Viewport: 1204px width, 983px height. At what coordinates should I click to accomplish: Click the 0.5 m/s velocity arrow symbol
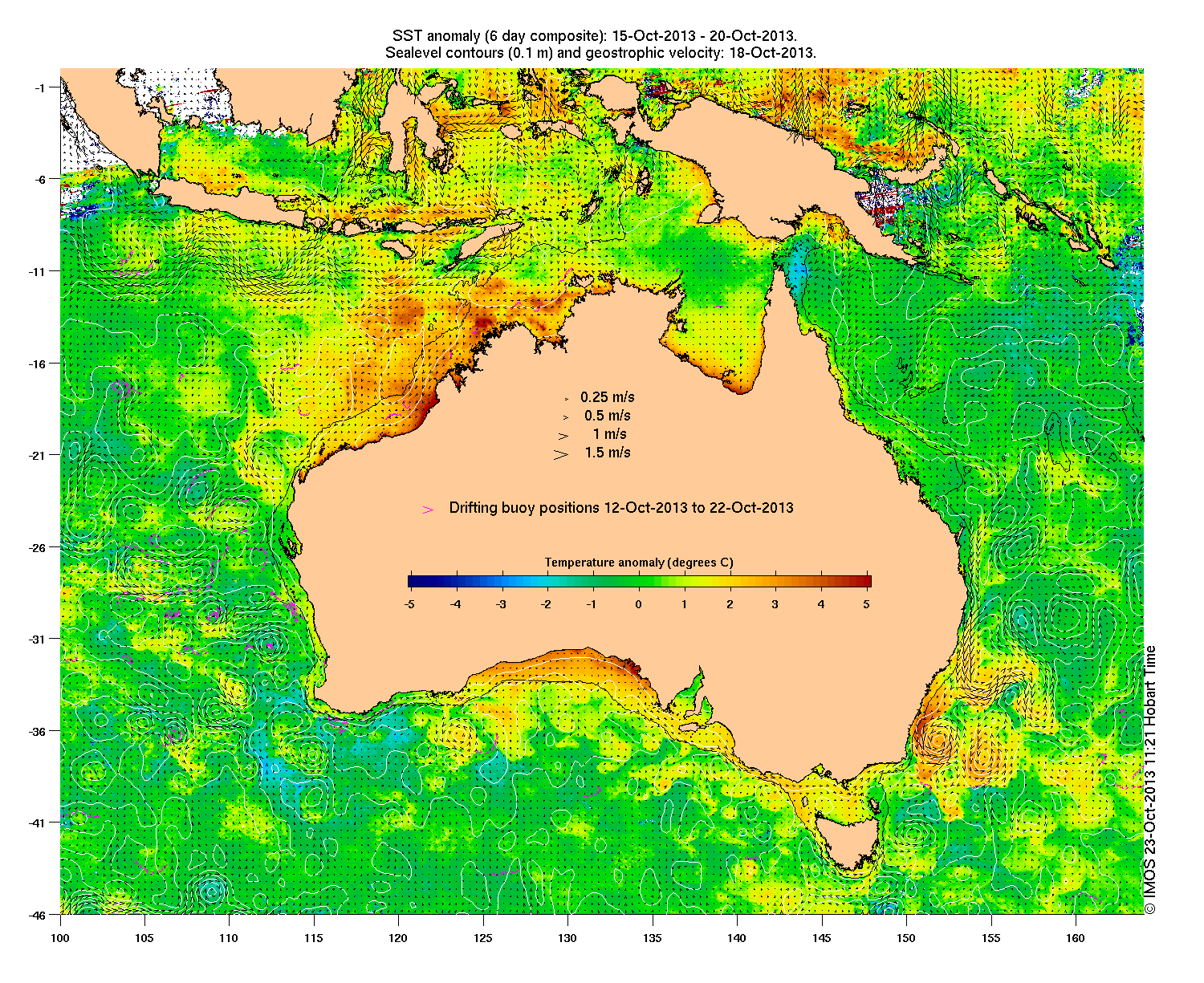pyautogui.click(x=565, y=416)
